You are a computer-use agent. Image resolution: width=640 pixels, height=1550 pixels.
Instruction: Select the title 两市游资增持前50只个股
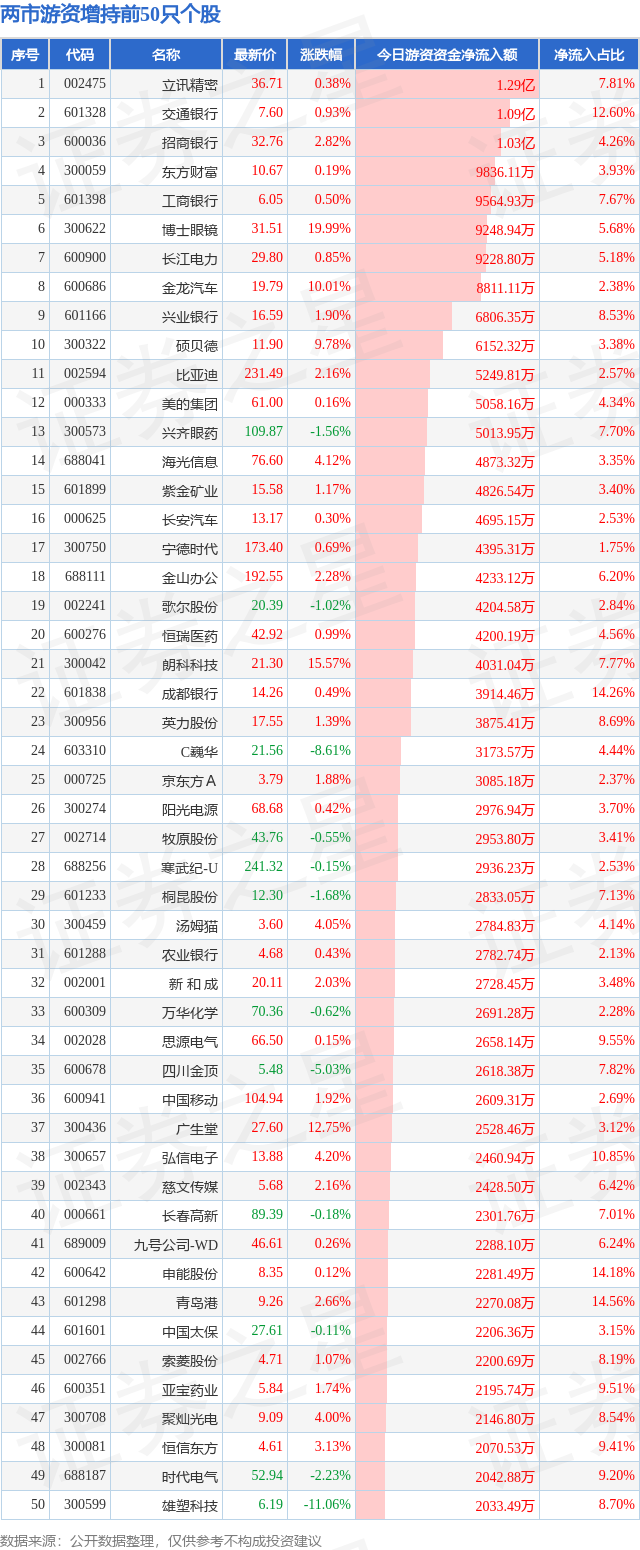111,15
